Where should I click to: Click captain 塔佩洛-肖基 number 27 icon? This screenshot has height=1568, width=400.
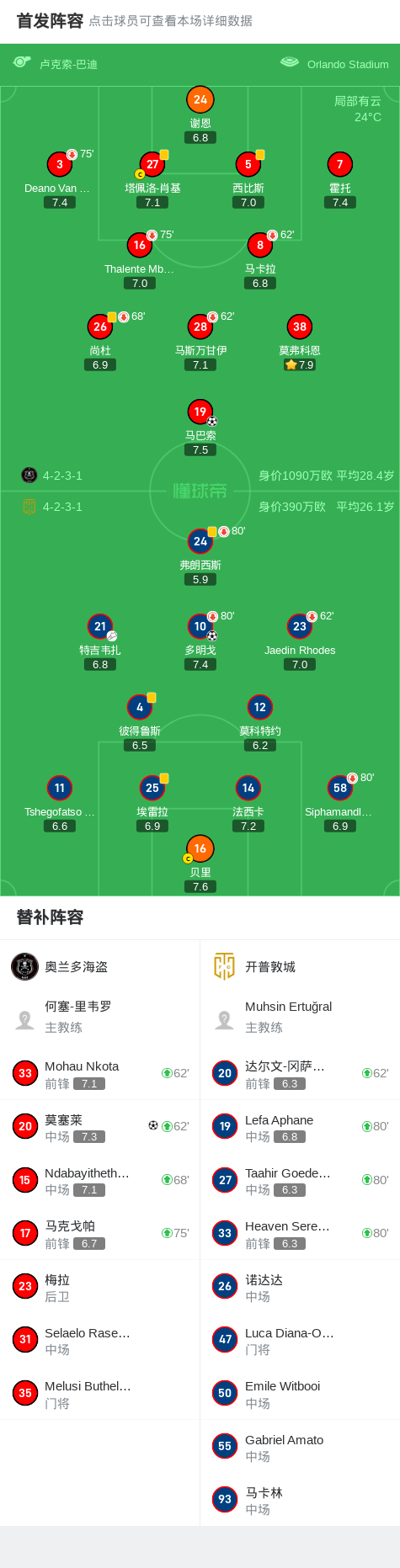tap(152, 164)
